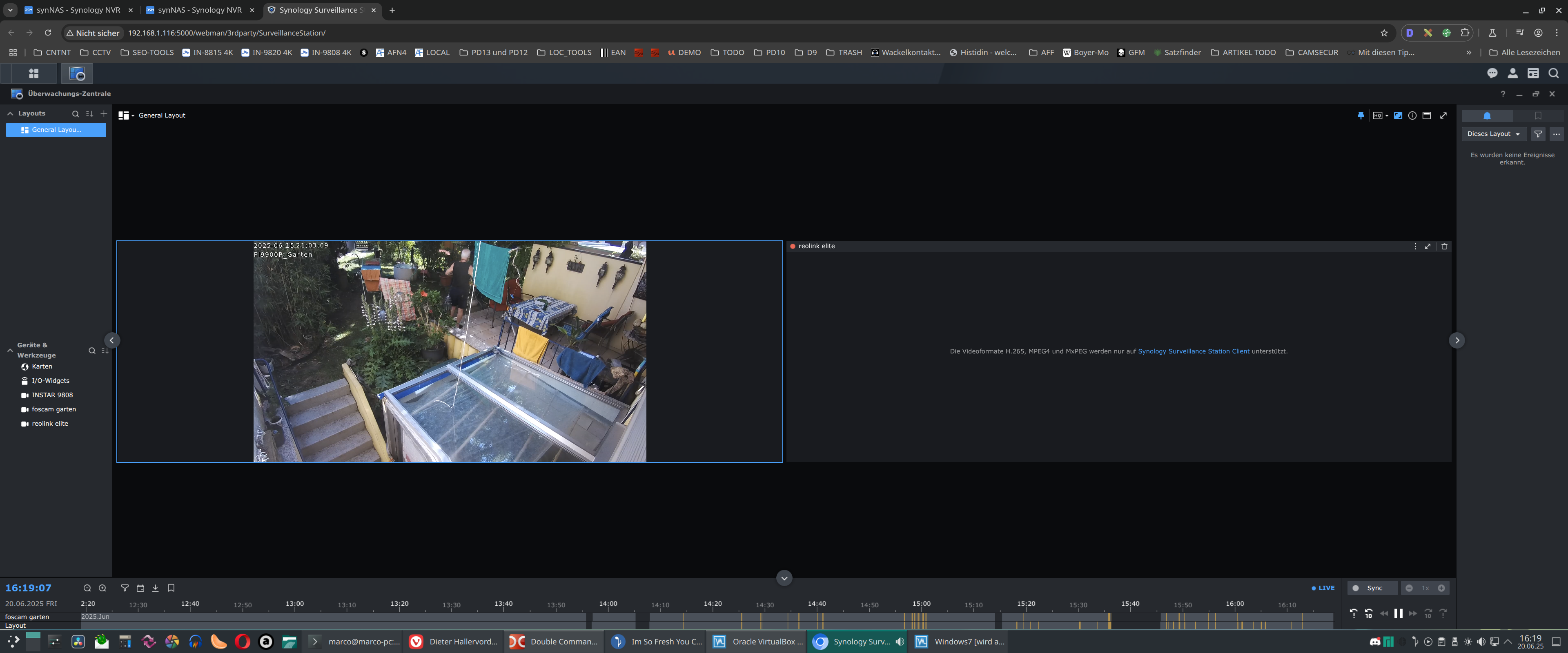Viewport: 1568px width, 653px height.
Task: Switch to LIVE view mode
Action: coord(1323,588)
